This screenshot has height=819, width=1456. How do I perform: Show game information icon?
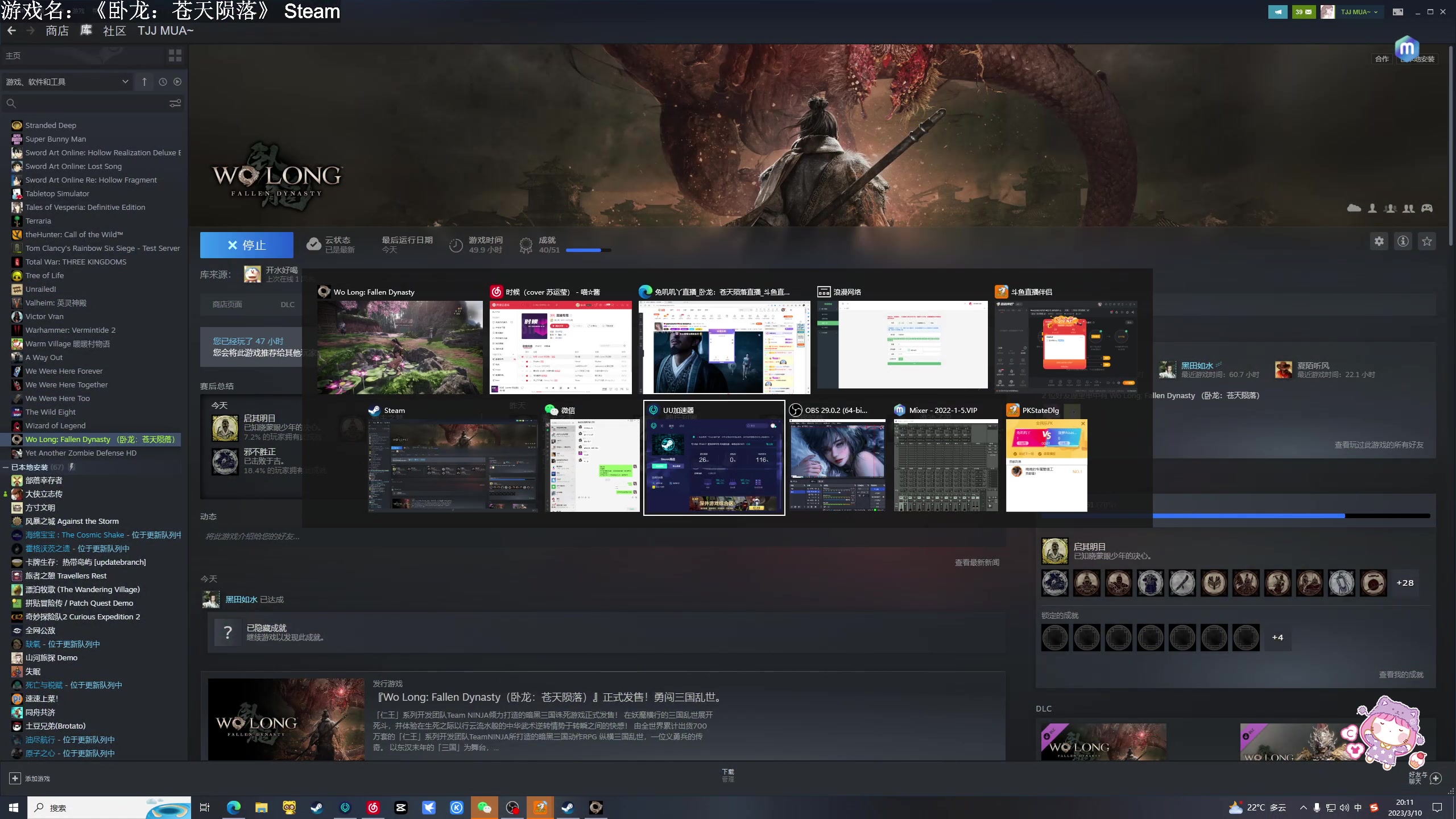[1403, 241]
